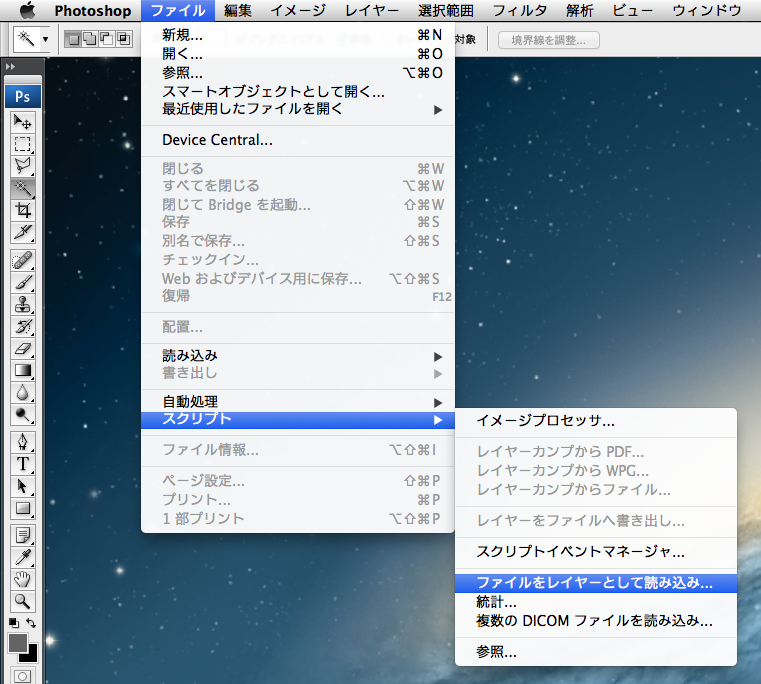Select the Clone Stamp tool
761x684 pixels.
[22, 305]
